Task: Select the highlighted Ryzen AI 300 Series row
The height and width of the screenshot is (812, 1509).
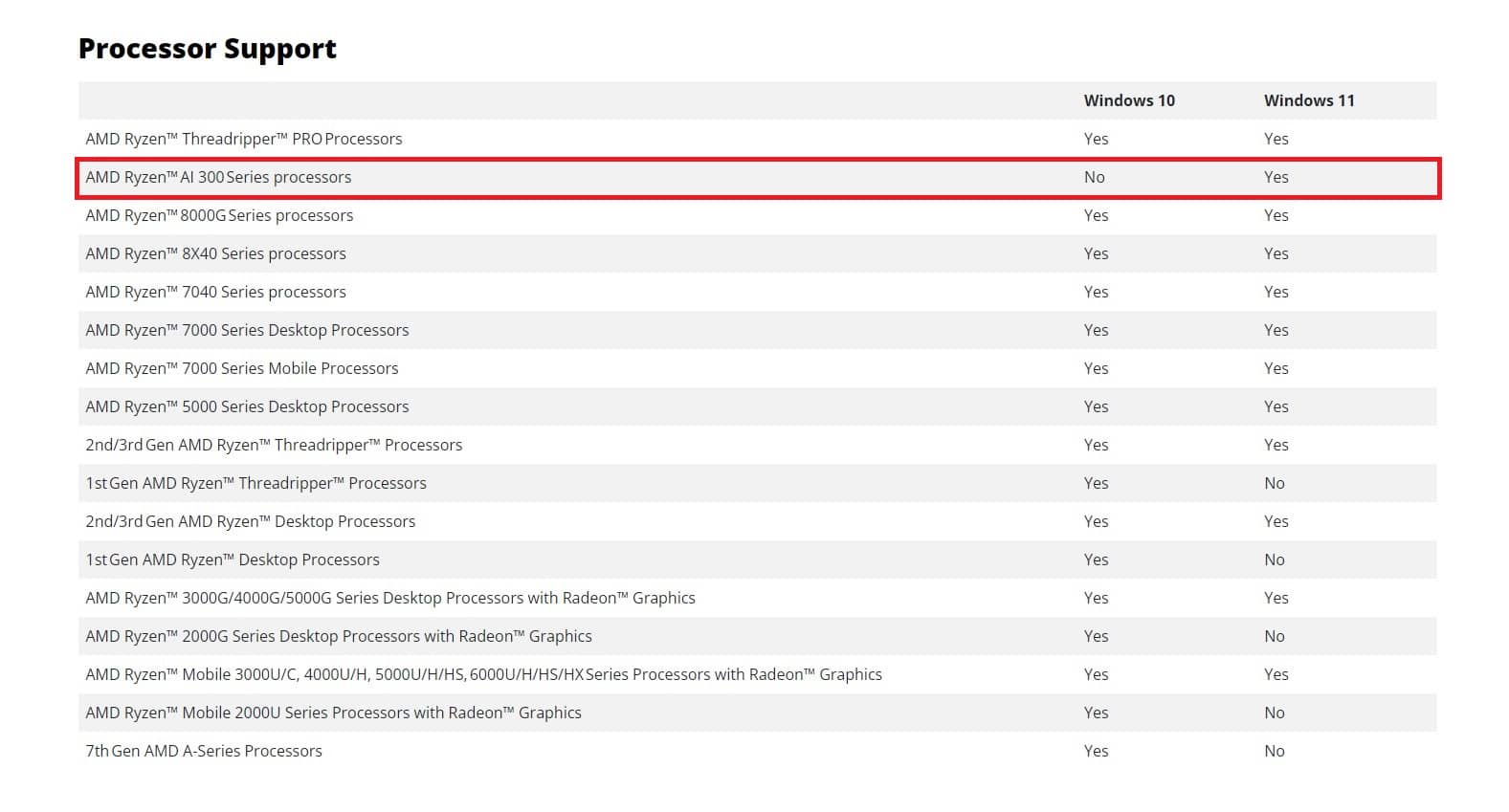Action: pos(758,178)
